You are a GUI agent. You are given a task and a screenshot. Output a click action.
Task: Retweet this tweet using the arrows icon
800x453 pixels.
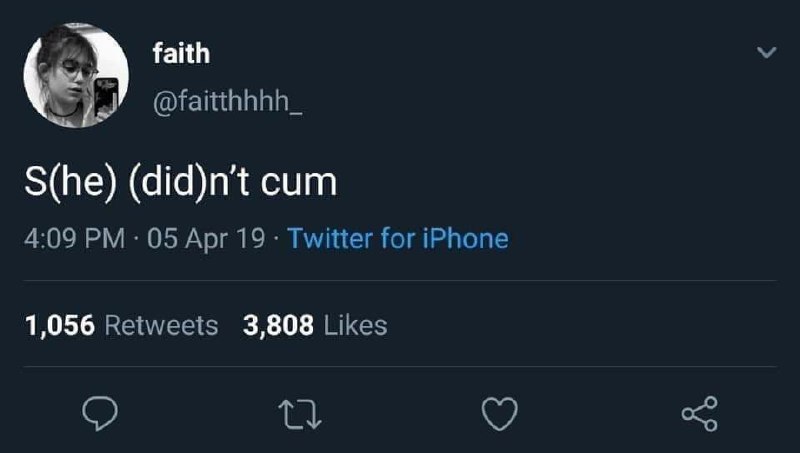[300, 414]
